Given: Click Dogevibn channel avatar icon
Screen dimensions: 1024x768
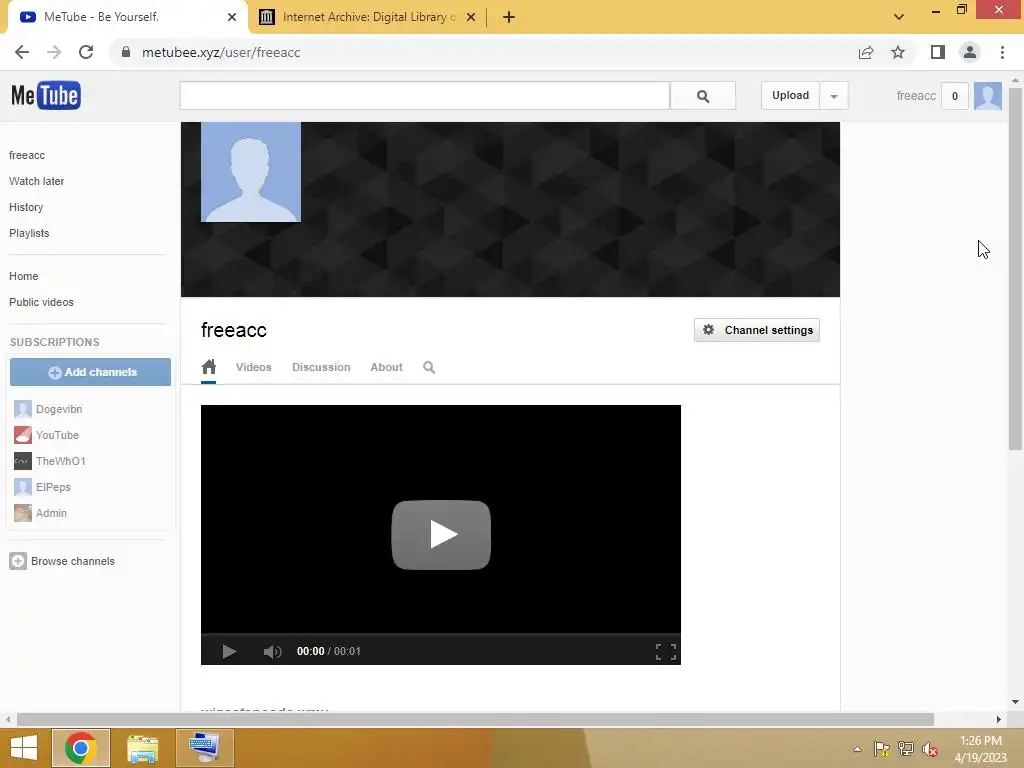Looking at the screenshot, I should pos(23,409).
